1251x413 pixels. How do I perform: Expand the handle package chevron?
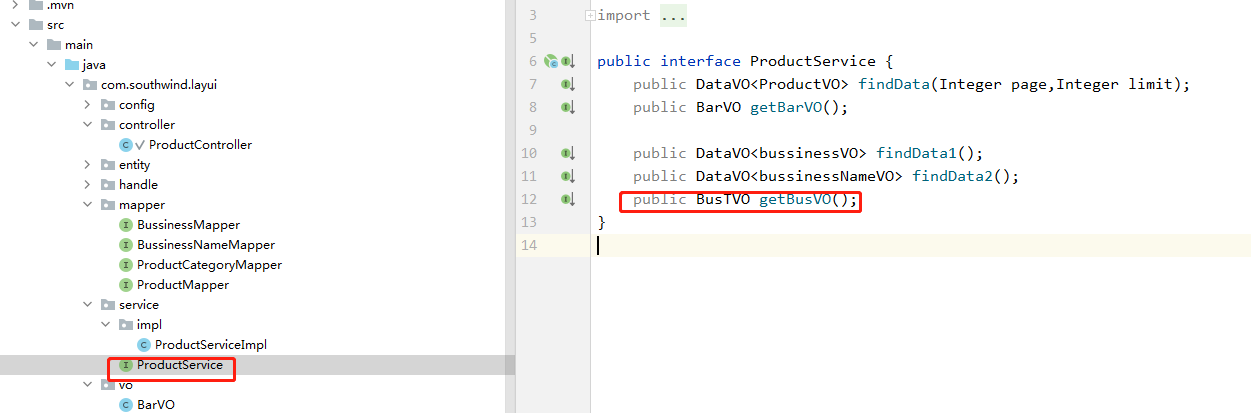(x=88, y=185)
